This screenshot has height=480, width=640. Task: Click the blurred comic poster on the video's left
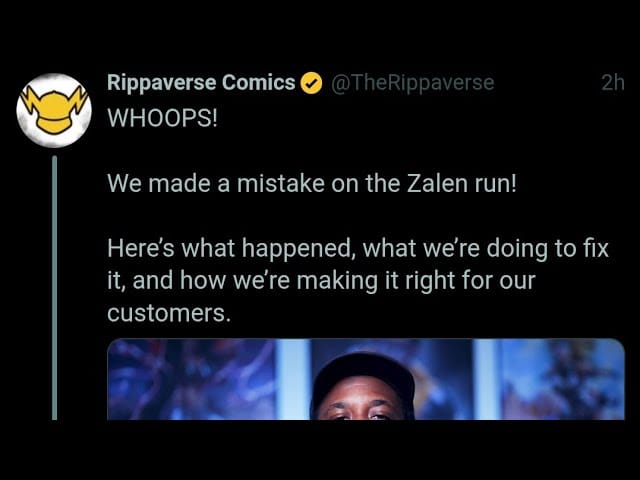click(x=192, y=379)
